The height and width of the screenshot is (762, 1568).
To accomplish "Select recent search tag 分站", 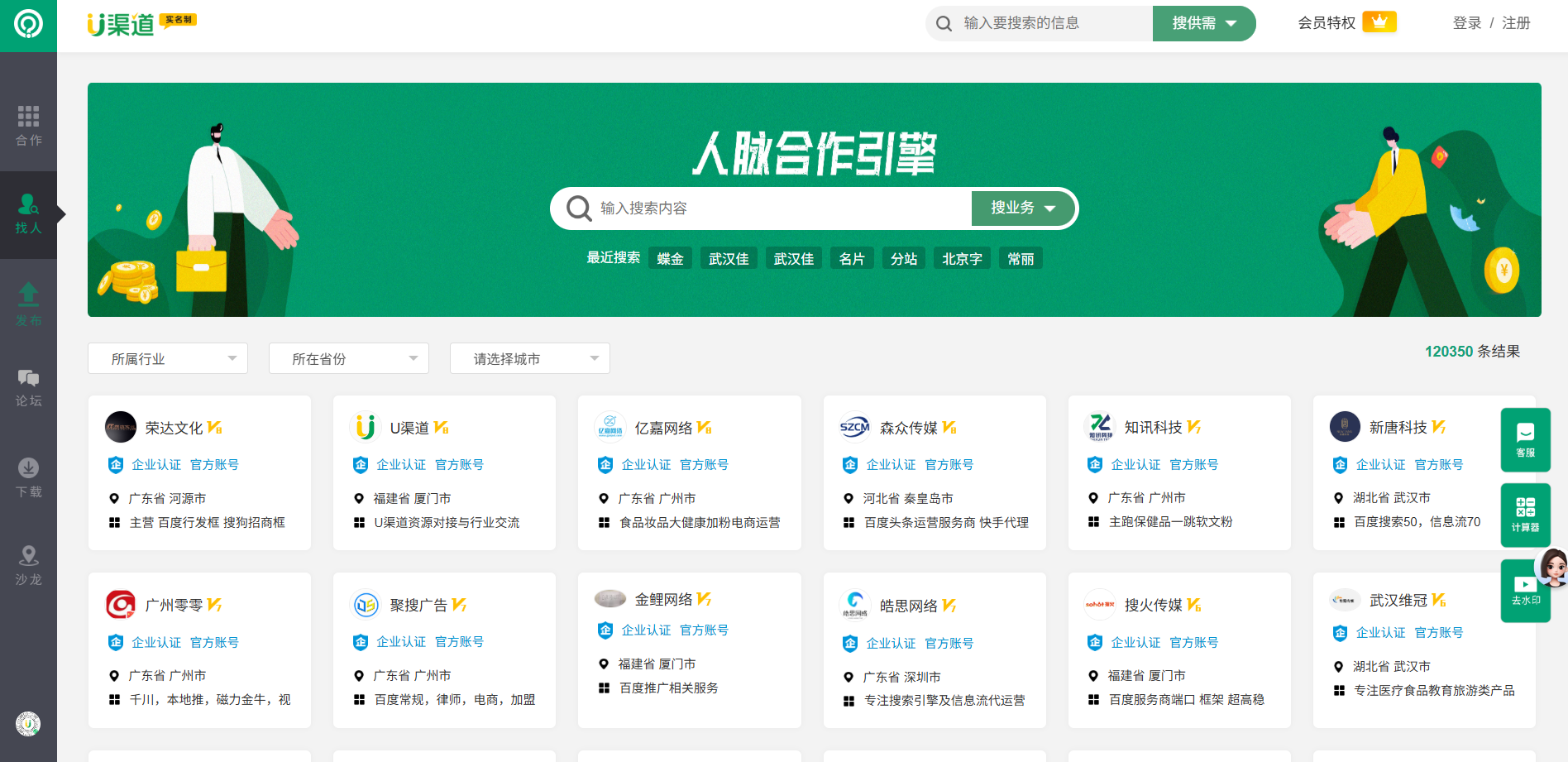I will pos(904,259).
